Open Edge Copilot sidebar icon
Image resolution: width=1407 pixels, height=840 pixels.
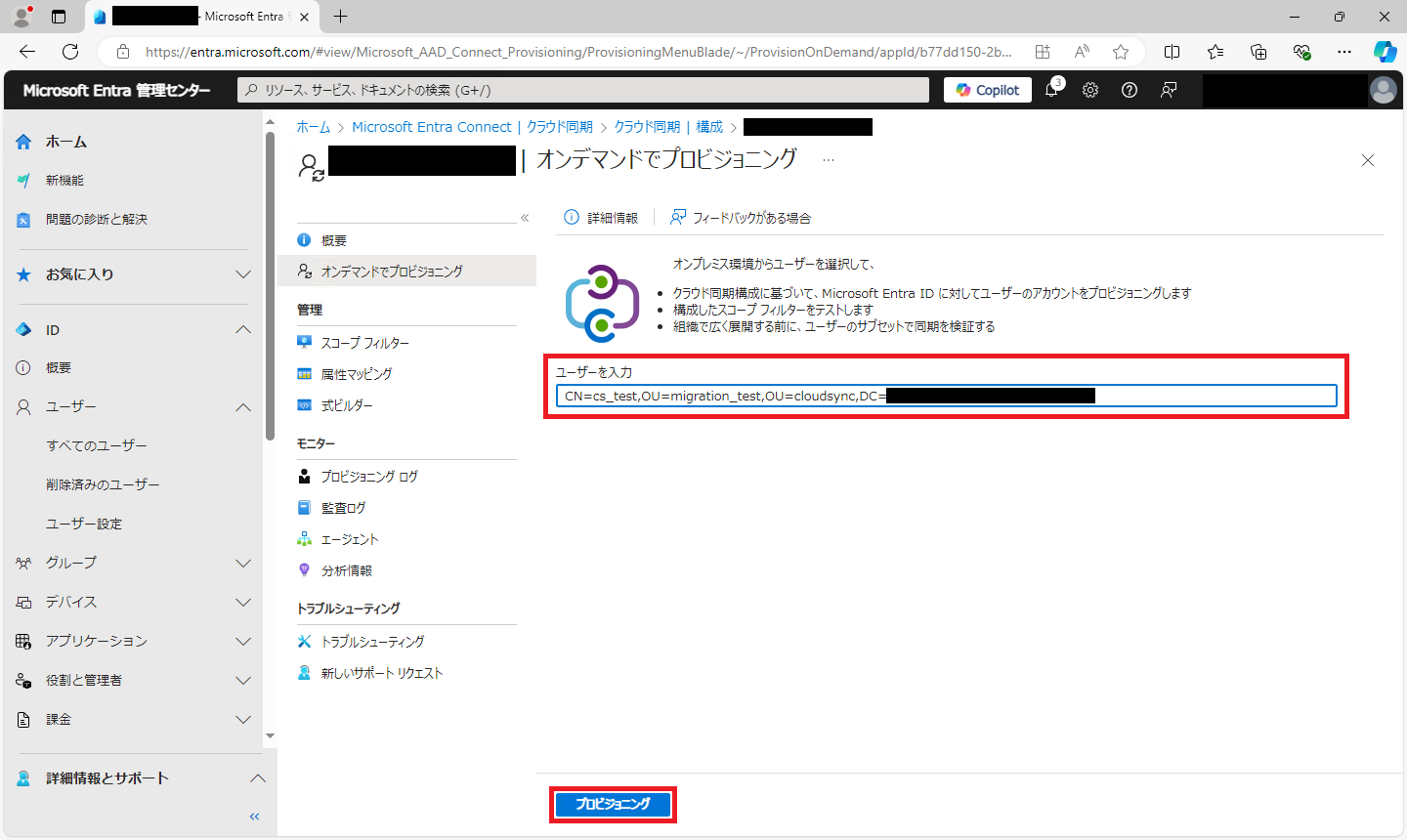click(x=1385, y=52)
